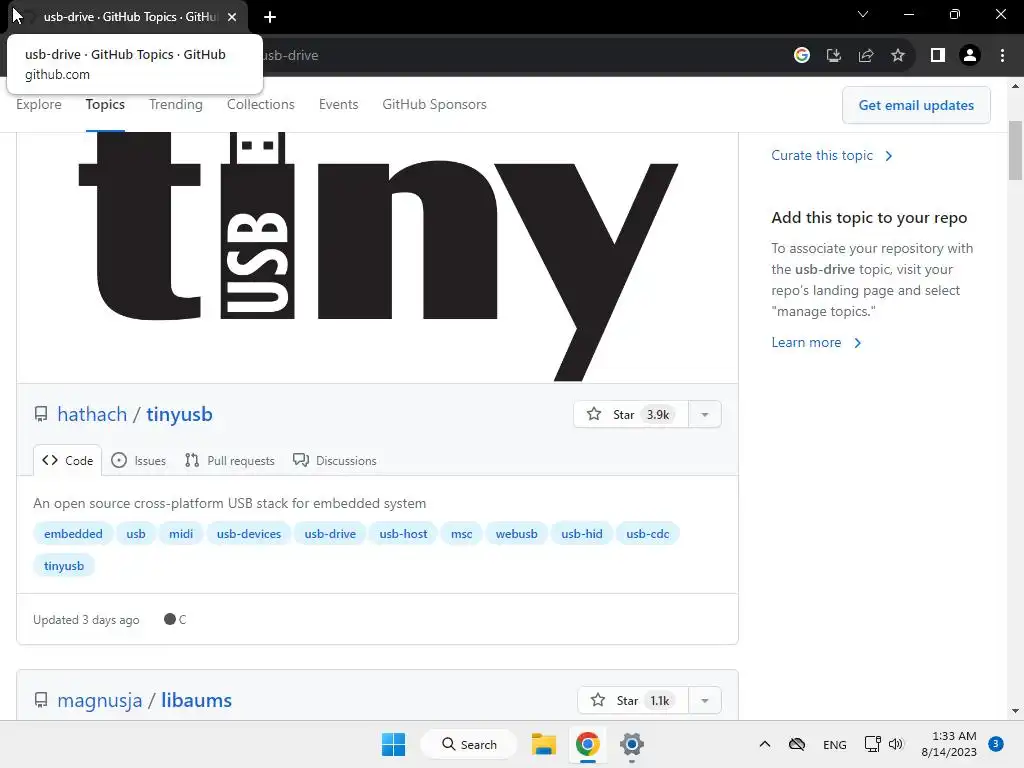This screenshot has width=1024, height=768.
Task: Open Settings from the taskbar
Action: (632, 744)
